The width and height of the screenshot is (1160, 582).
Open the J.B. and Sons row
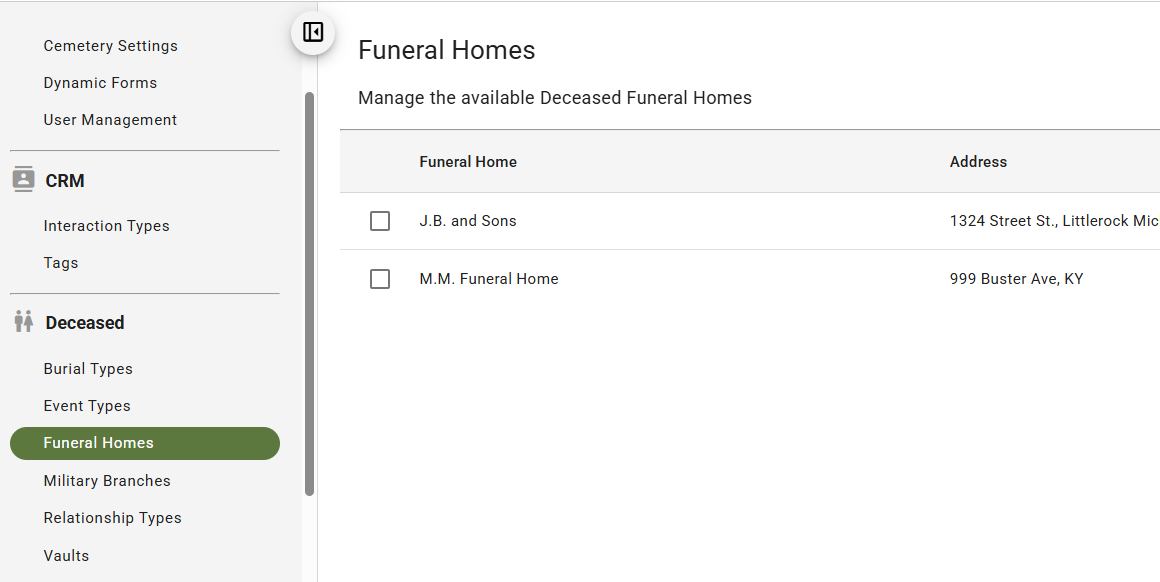[749, 221]
